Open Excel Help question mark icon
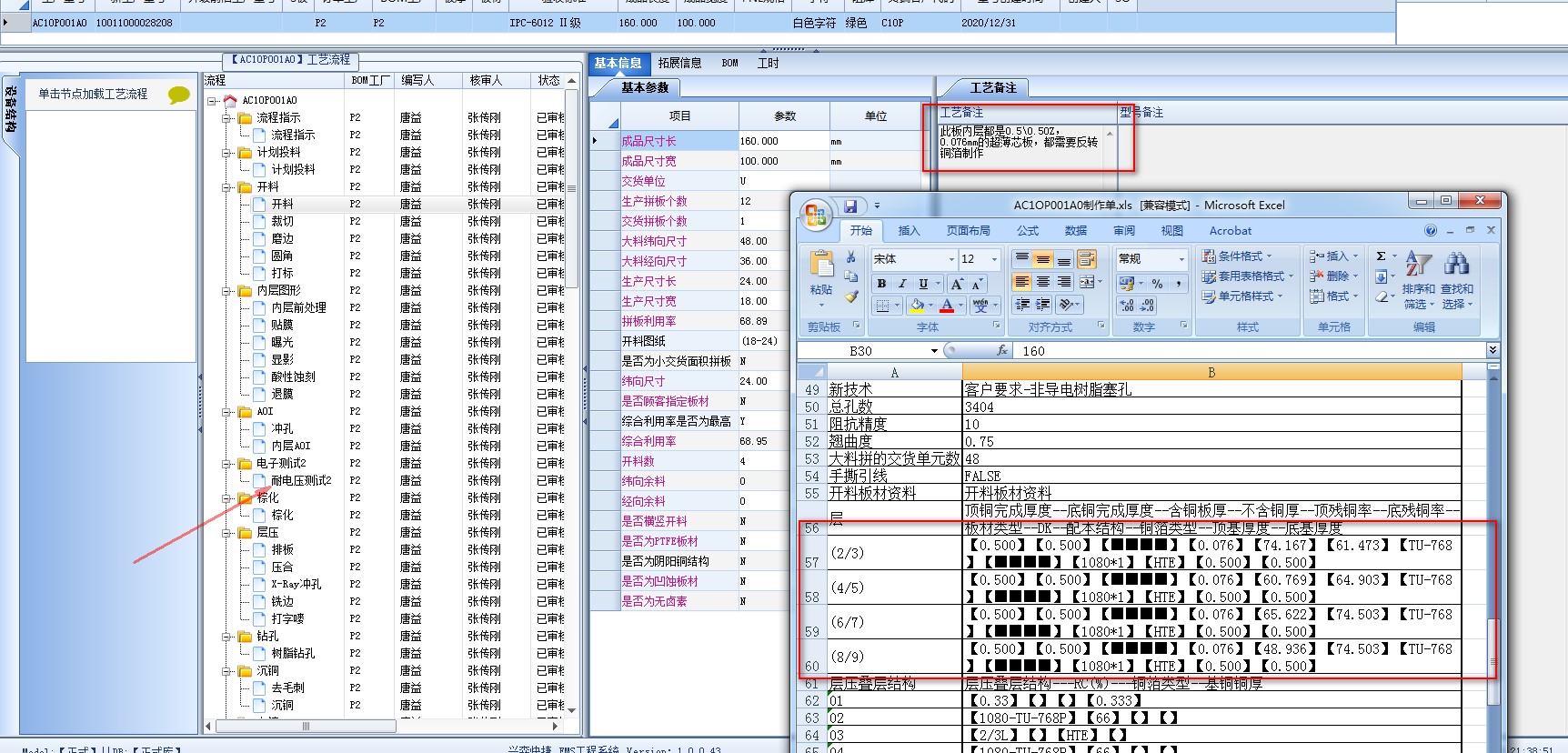 [1431, 231]
